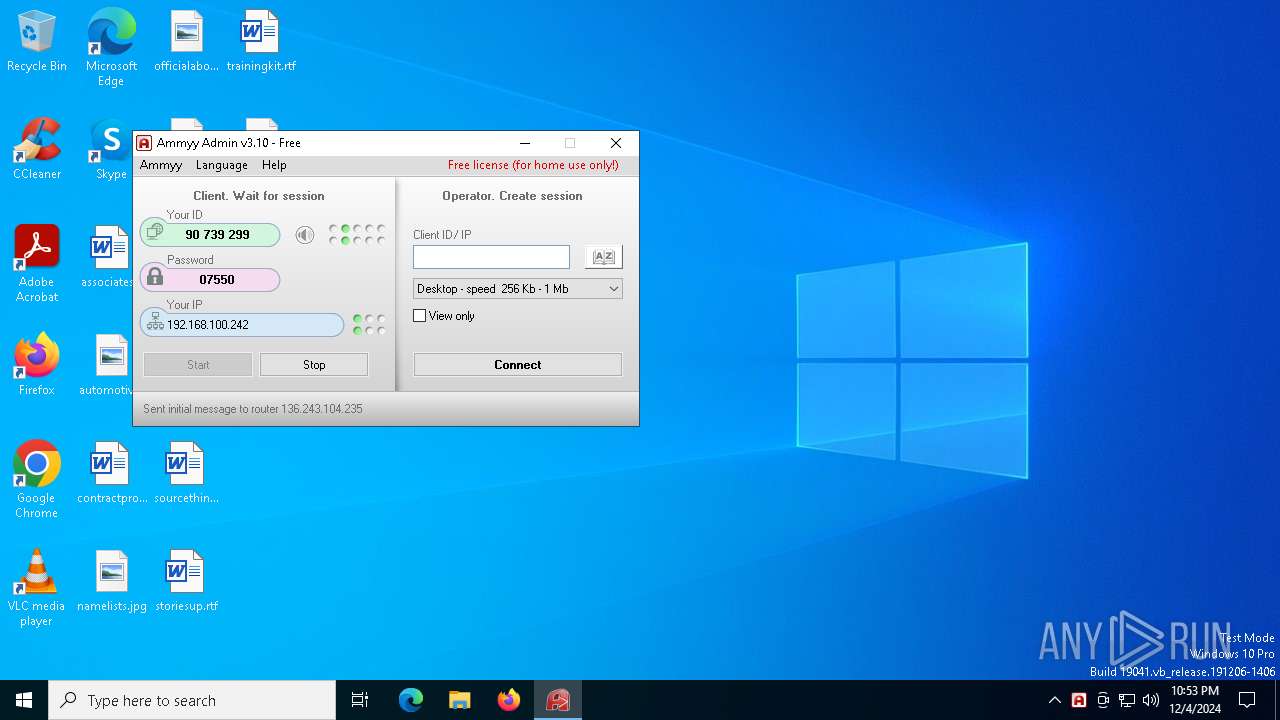Screen dimensions: 1280x720
Task: Select officialabo image file on desktop
Action: point(186,42)
